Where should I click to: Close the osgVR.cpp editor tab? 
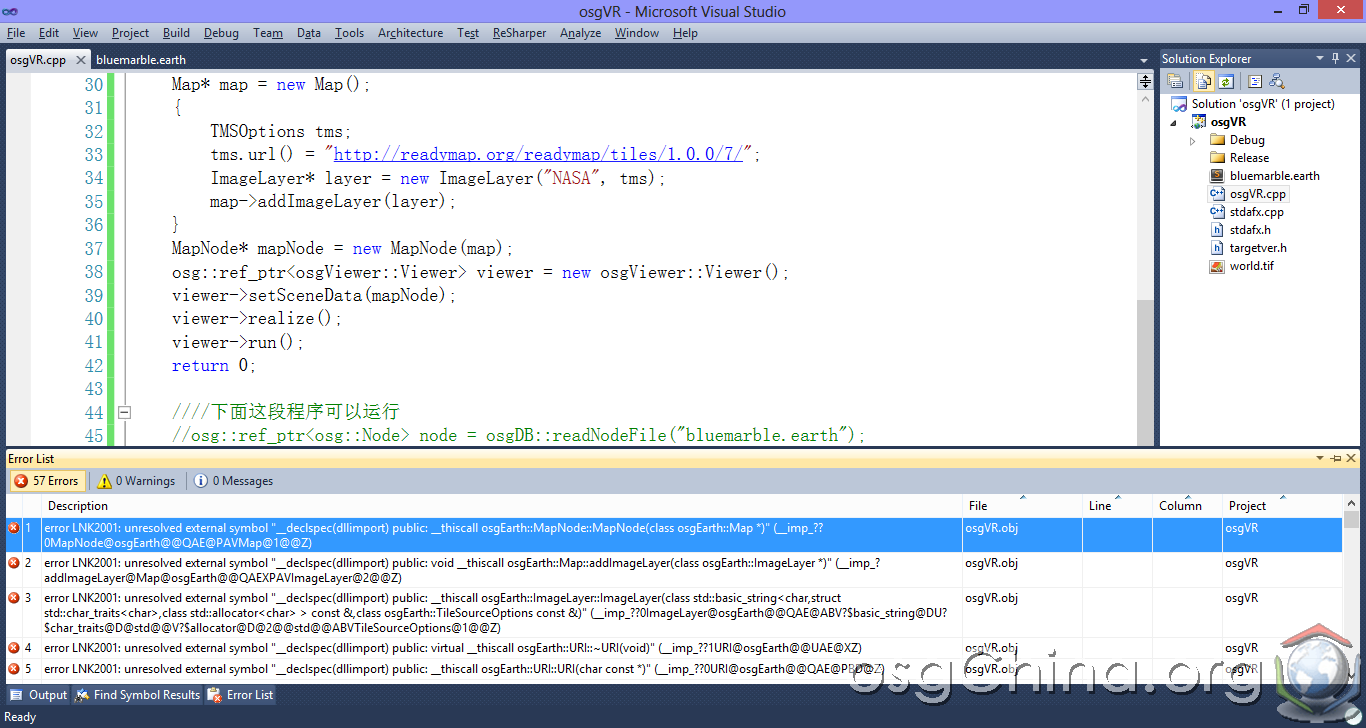(81, 60)
